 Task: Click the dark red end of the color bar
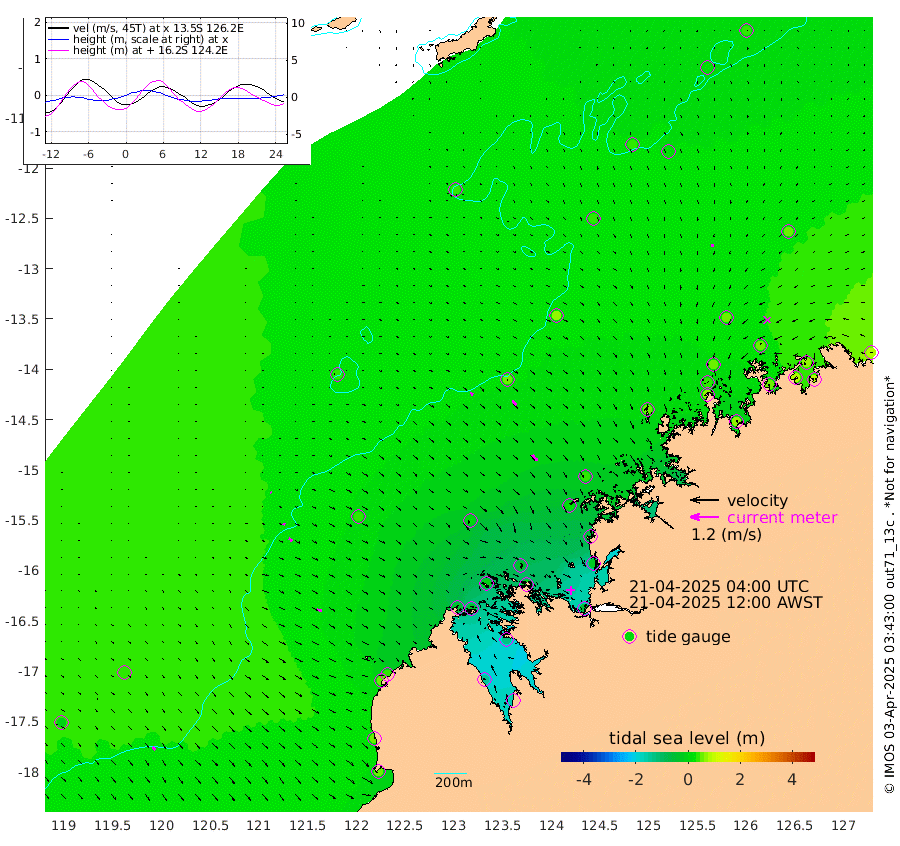(x=810, y=757)
